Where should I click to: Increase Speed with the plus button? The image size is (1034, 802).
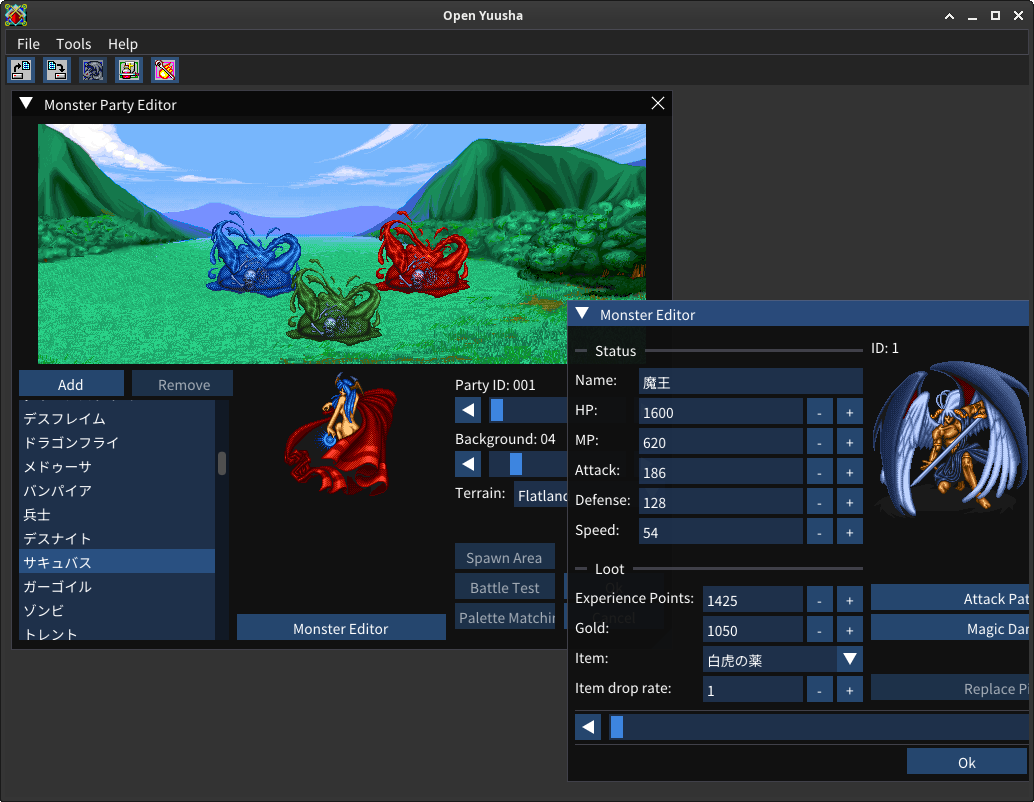pyautogui.click(x=849, y=532)
